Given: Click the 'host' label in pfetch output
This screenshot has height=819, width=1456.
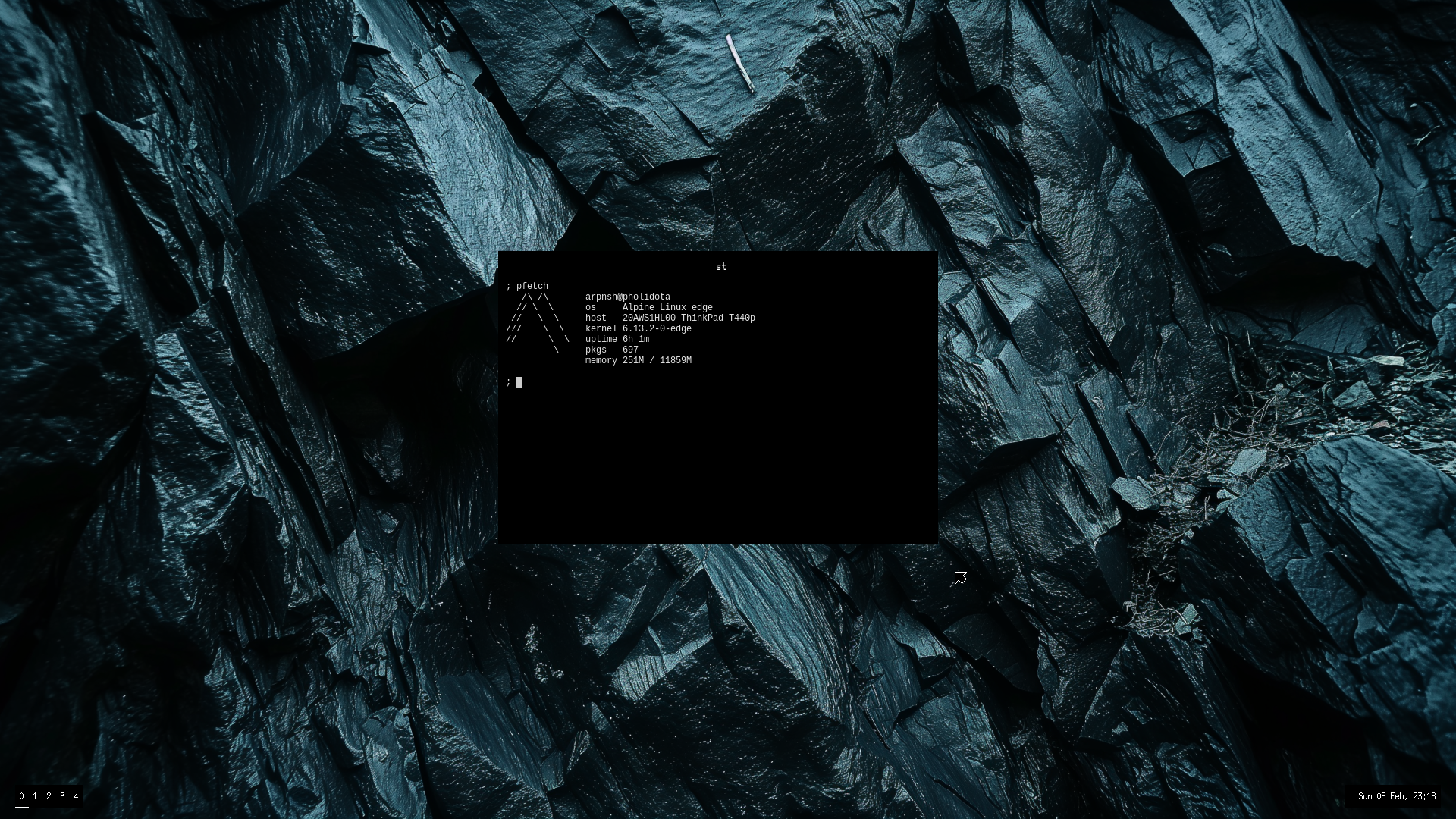Looking at the screenshot, I should [596, 318].
